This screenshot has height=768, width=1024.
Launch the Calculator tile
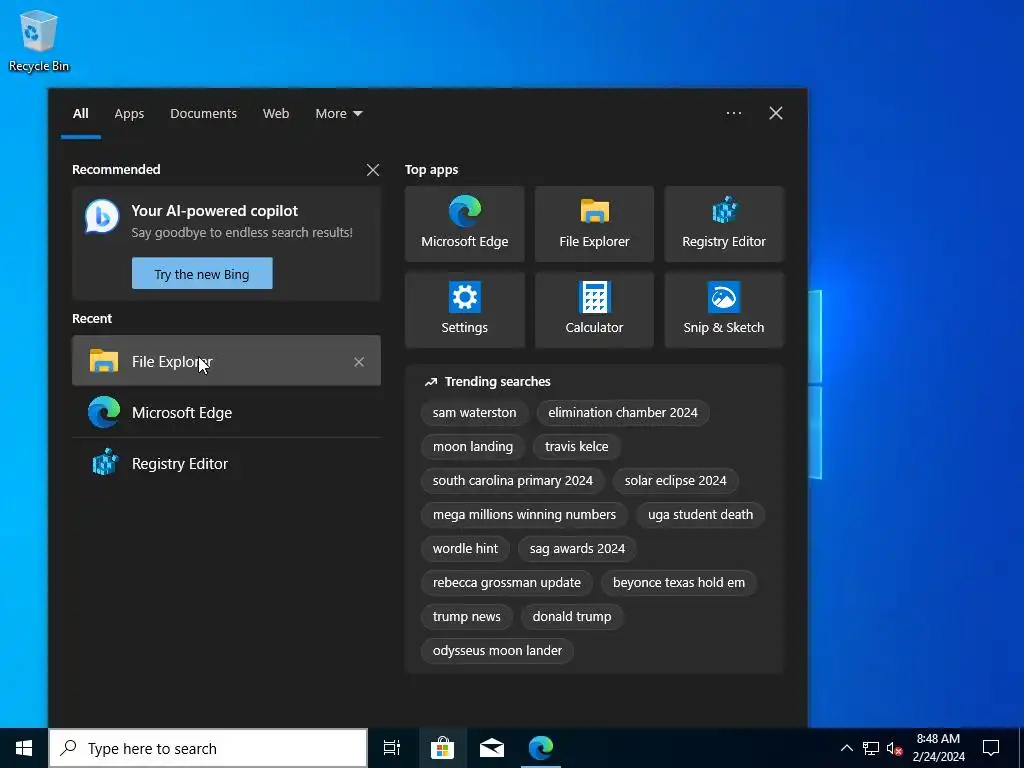[594, 310]
